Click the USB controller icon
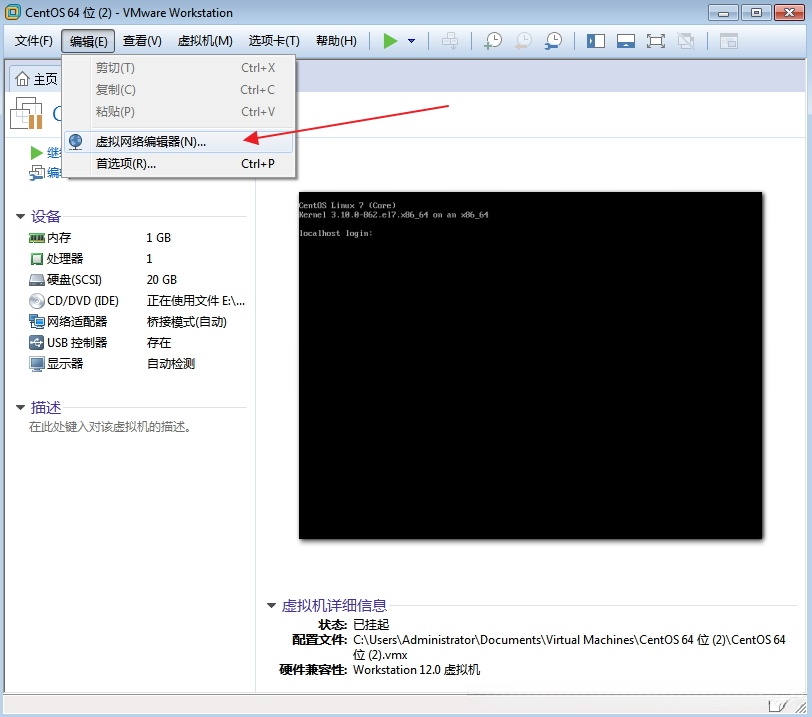Image resolution: width=812 pixels, height=717 pixels. (36, 342)
